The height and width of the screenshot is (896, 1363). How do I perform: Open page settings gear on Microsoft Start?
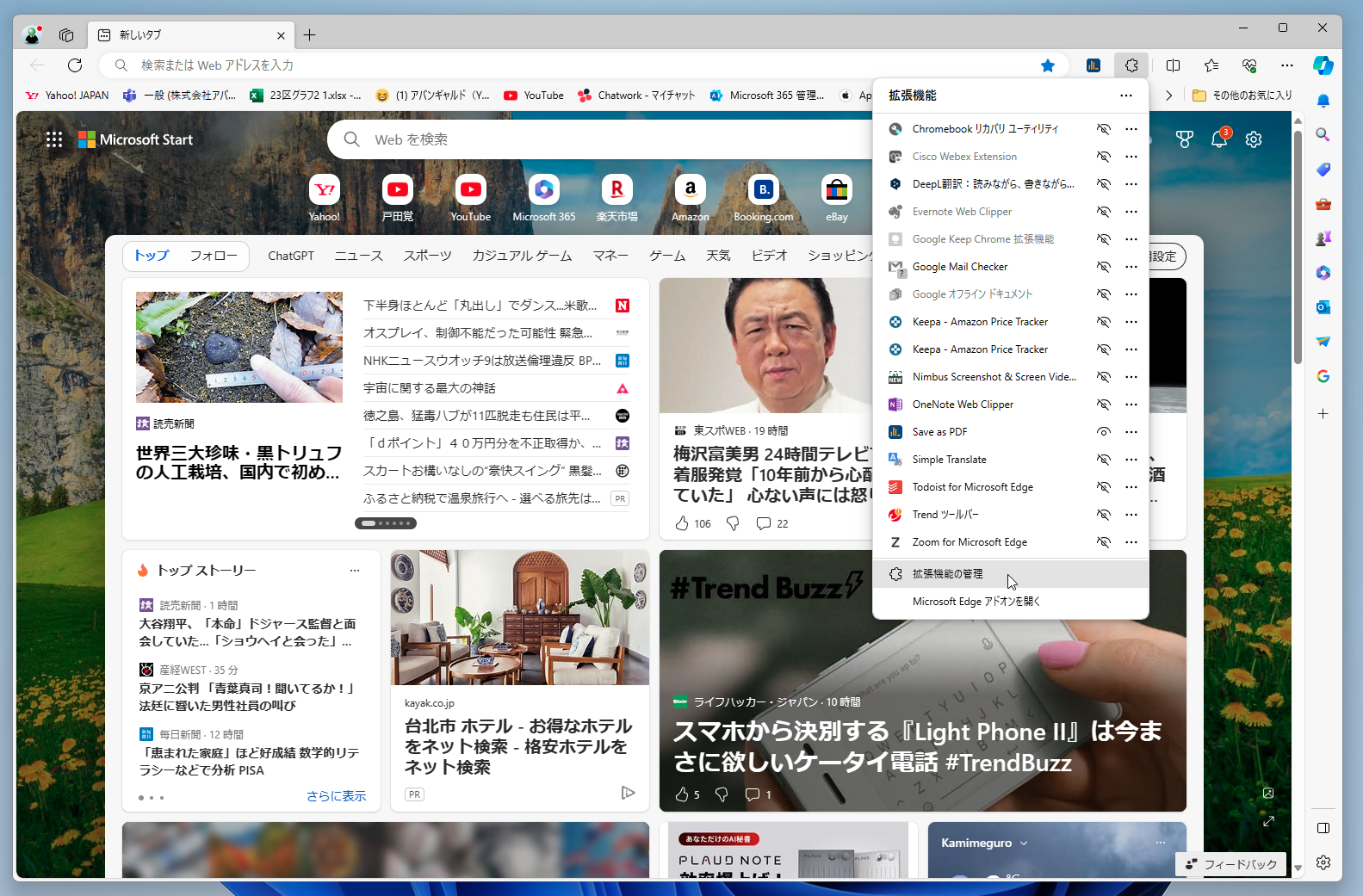point(1254,139)
